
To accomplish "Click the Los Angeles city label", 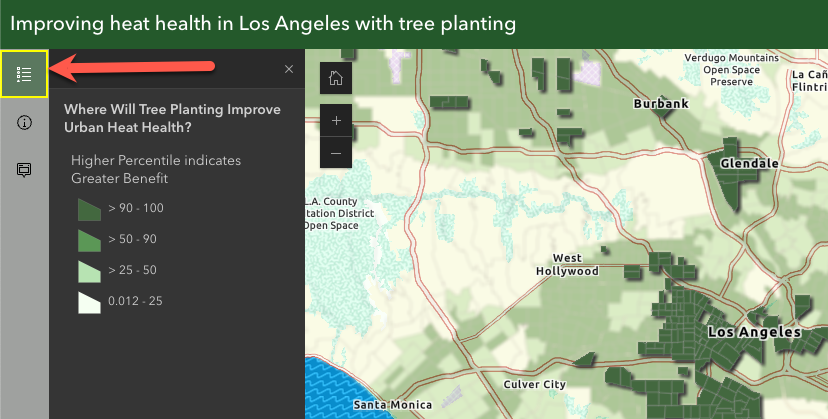I will tap(753, 331).
